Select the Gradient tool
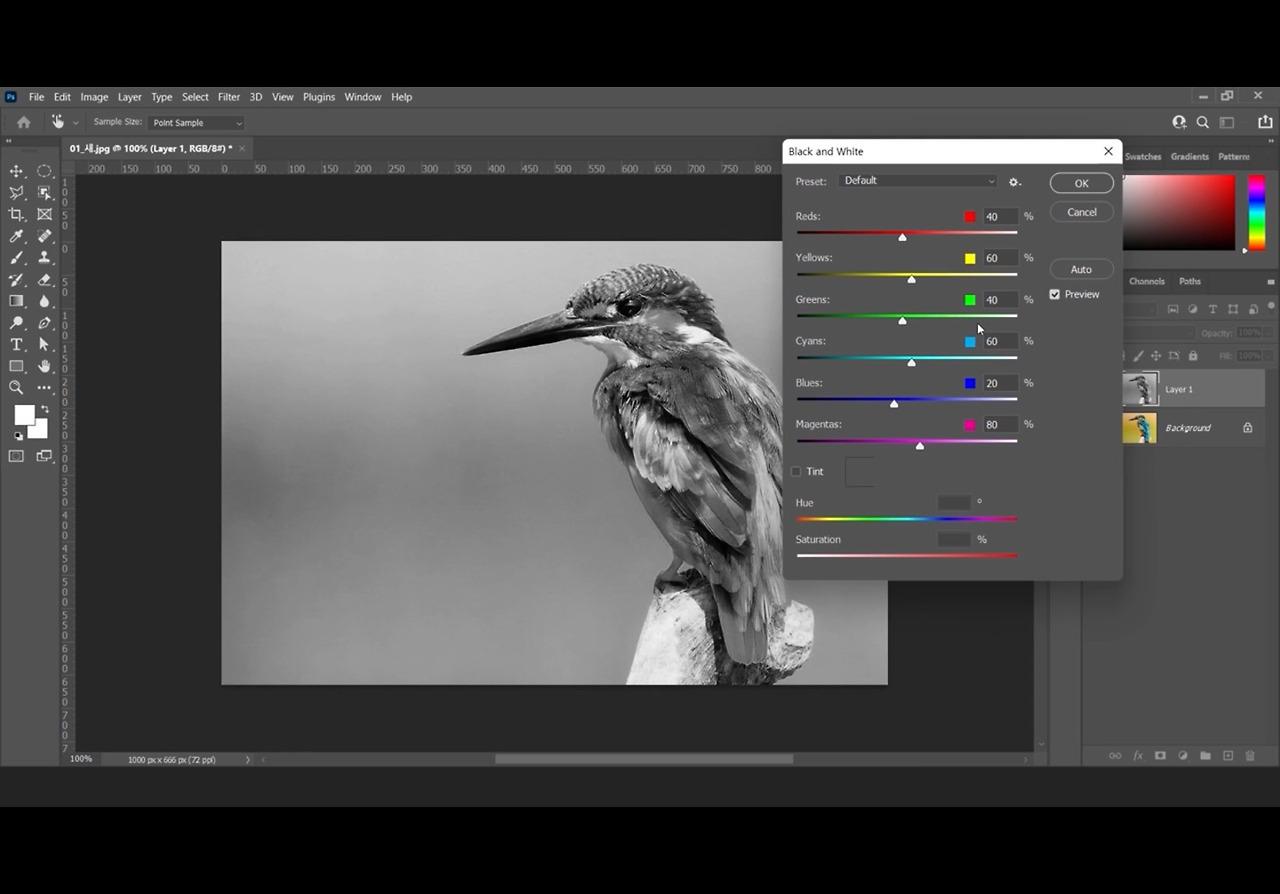Viewport: 1280px width, 894px height. [17, 301]
